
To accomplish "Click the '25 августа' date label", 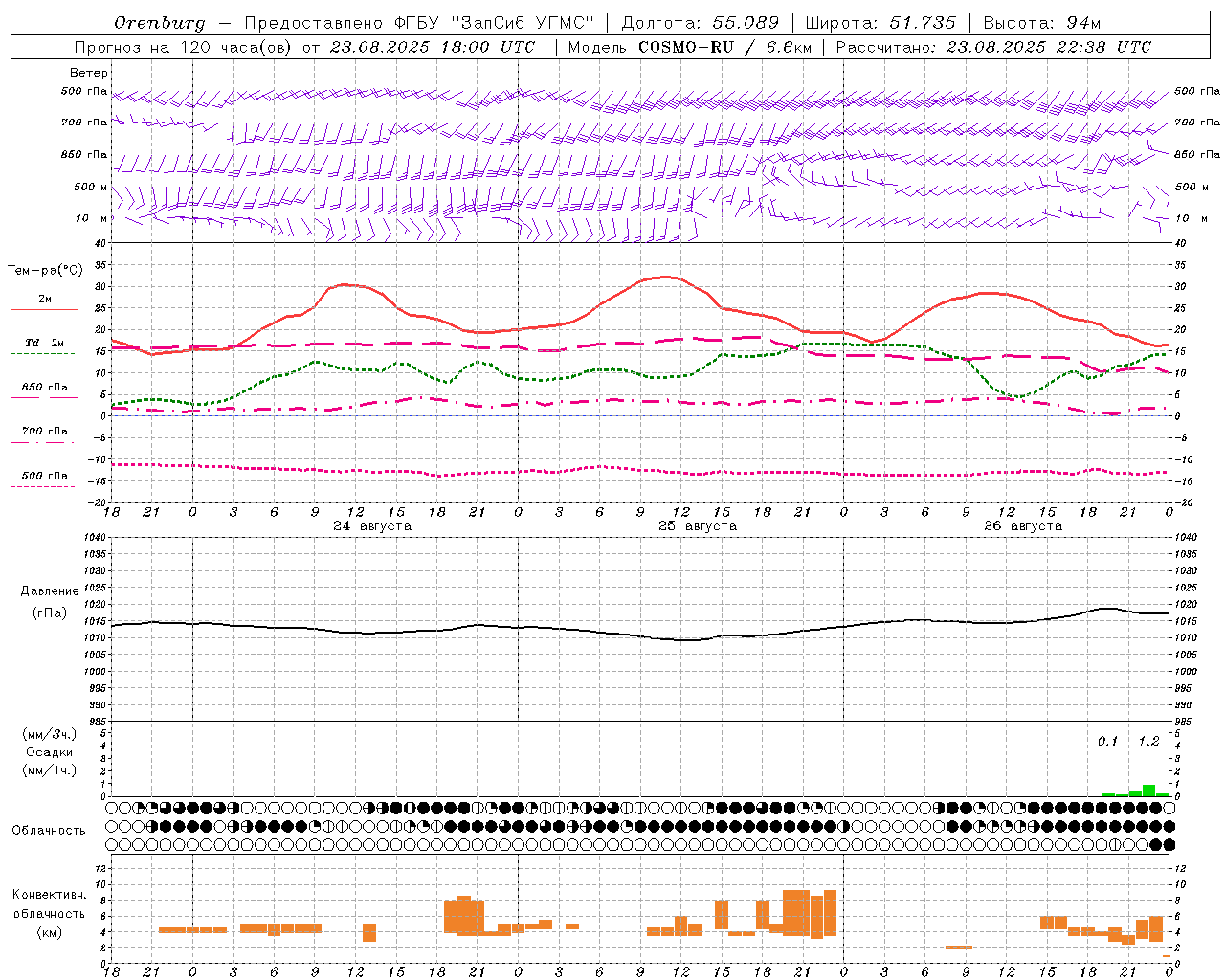I will tap(698, 526).
